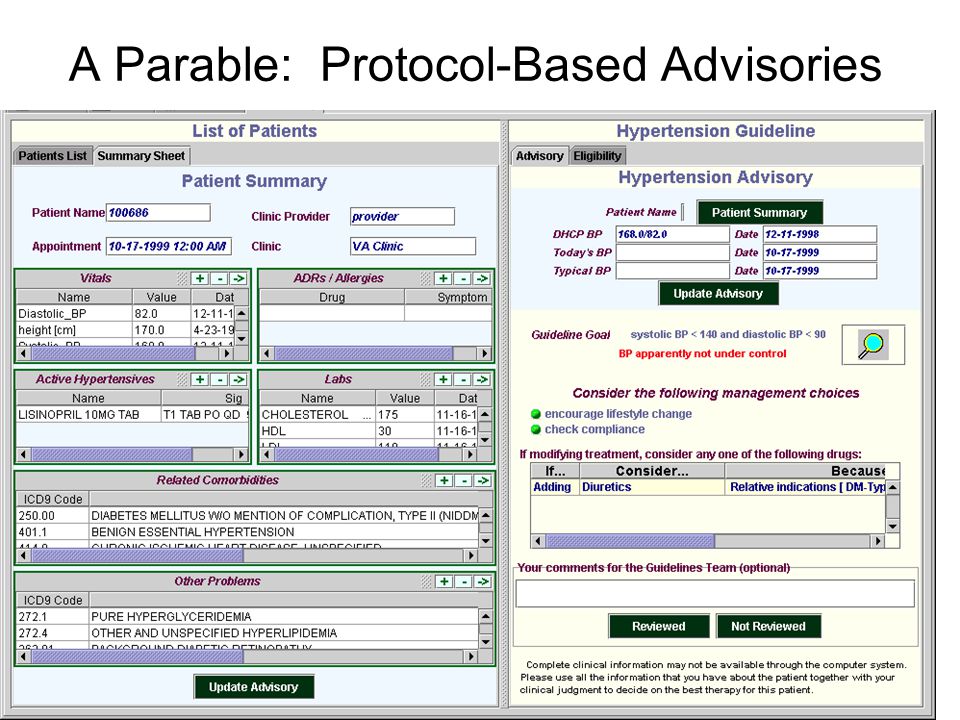
Task: Click Other Problems vertical scroll down arrow
Action: [486, 642]
